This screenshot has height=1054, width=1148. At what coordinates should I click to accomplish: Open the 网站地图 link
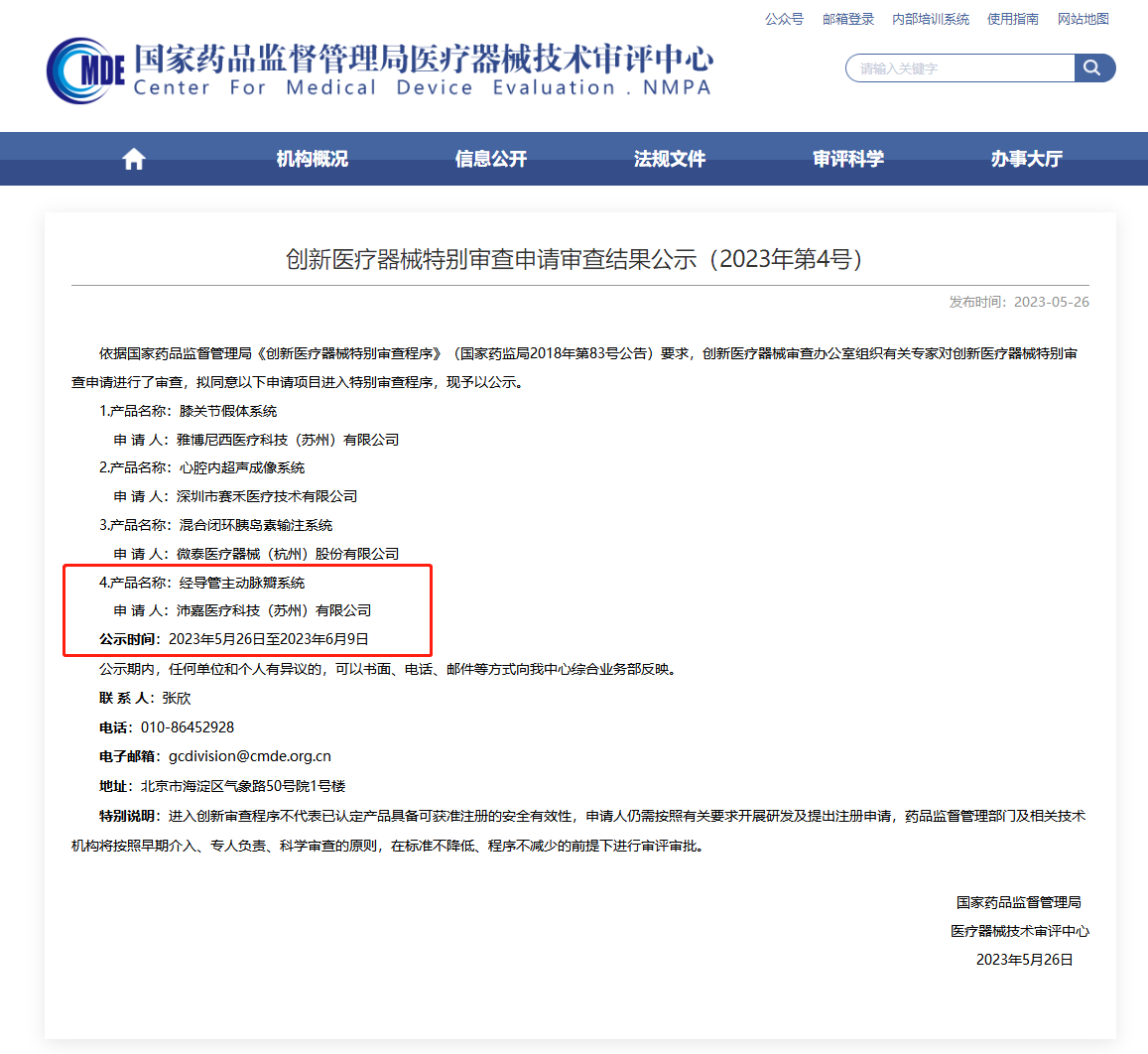tap(1083, 19)
